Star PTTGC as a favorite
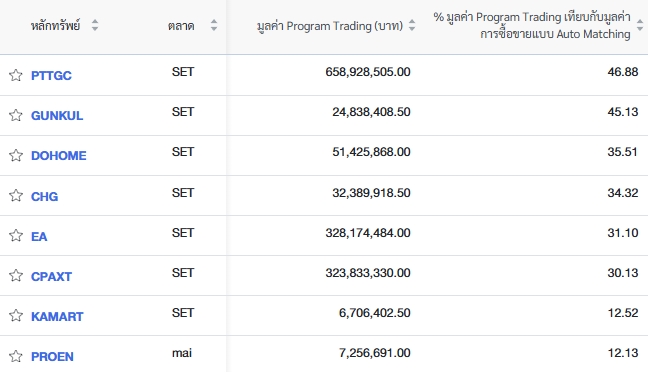Screen dimensions: 648x372 pyautogui.click(x=16, y=75)
